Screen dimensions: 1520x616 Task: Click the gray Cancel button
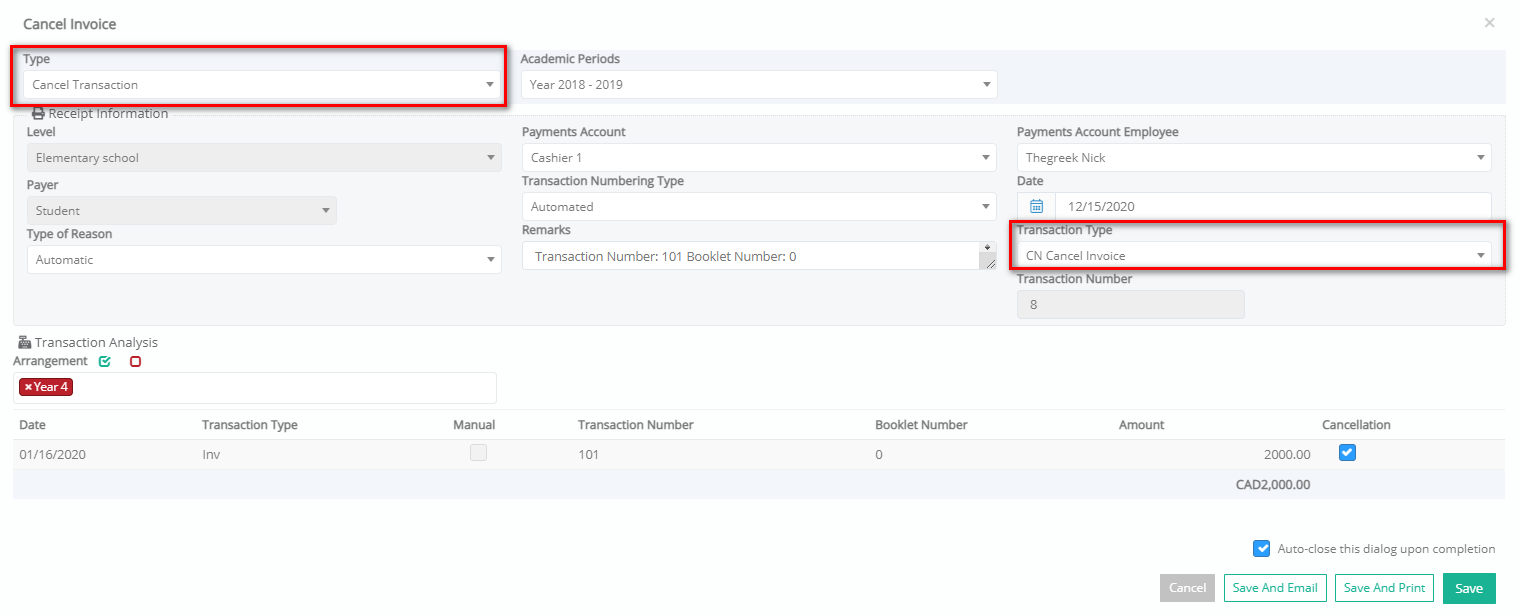(x=1187, y=588)
